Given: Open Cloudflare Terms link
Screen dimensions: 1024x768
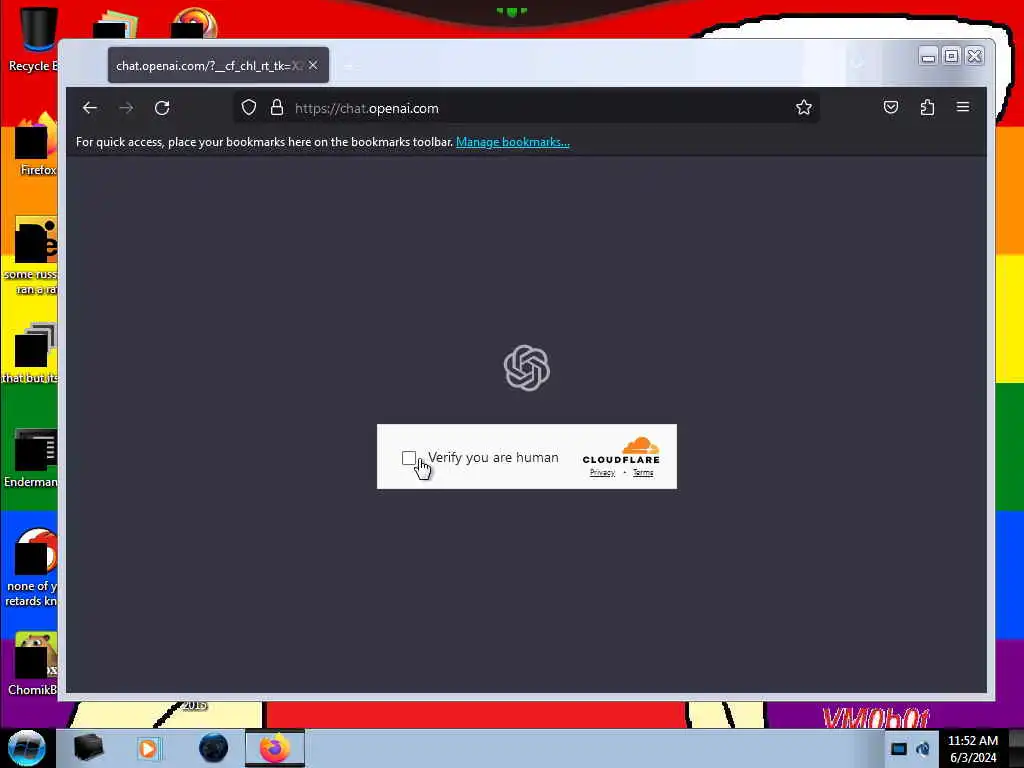Looking at the screenshot, I should pyautogui.click(x=643, y=473).
